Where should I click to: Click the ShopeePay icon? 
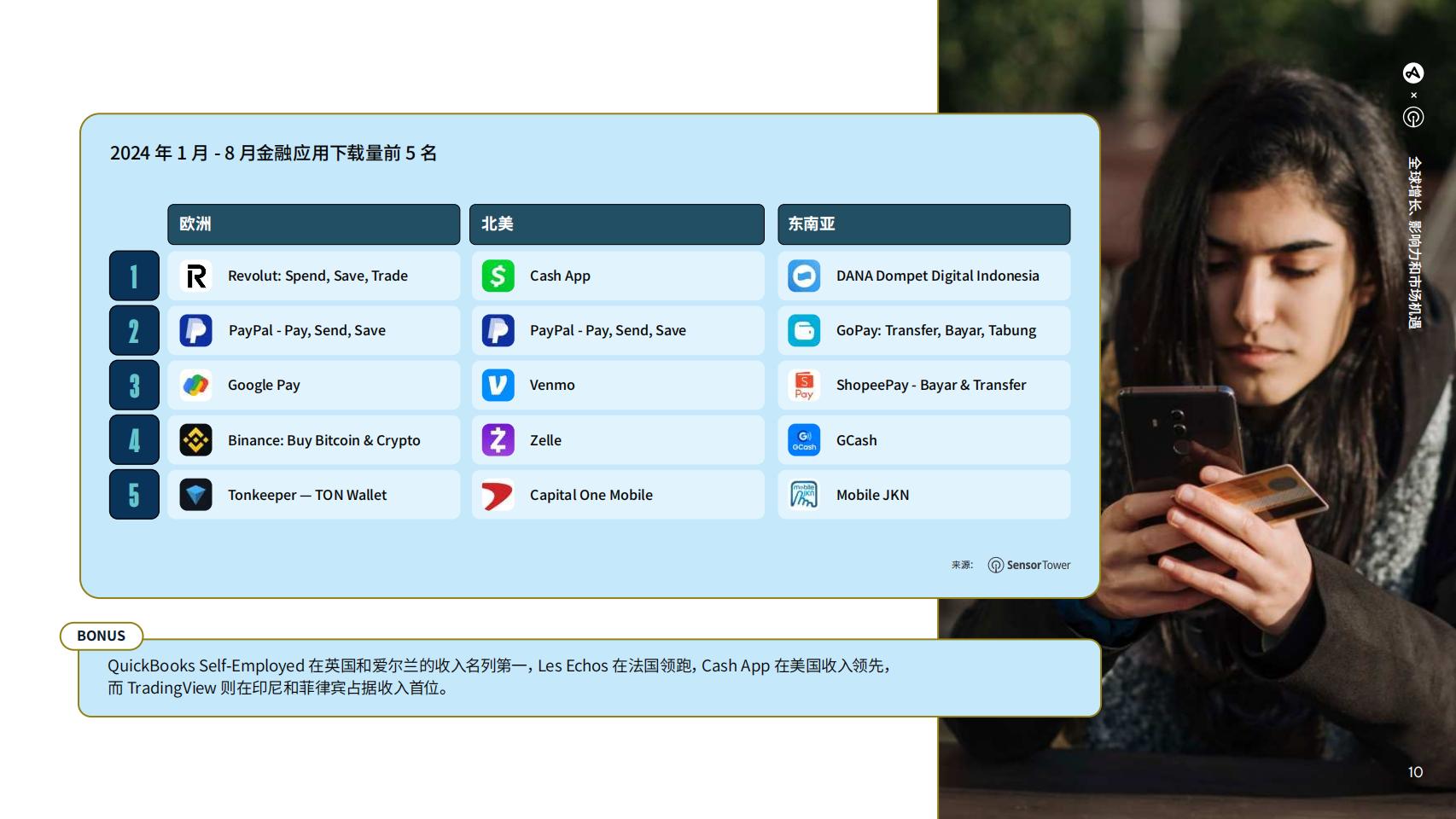[x=804, y=385]
